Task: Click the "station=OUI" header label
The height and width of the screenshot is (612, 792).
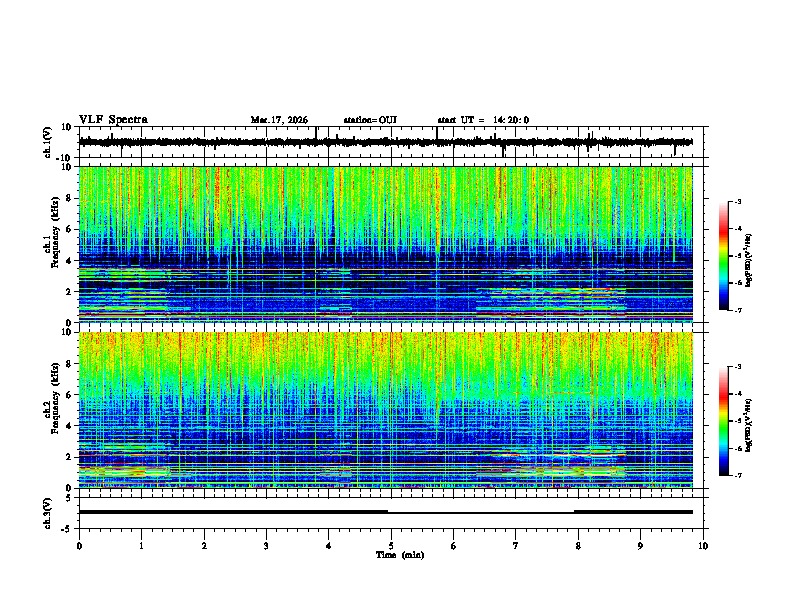Action: point(370,120)
